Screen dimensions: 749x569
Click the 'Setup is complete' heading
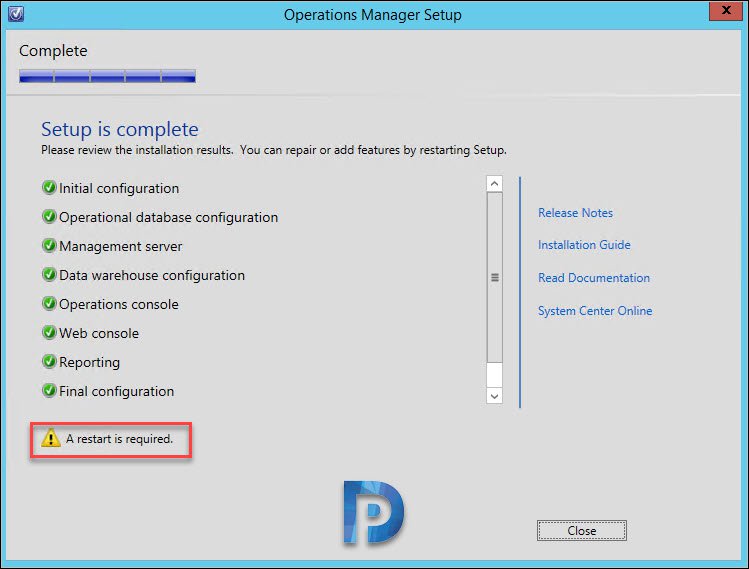(119, 129)
